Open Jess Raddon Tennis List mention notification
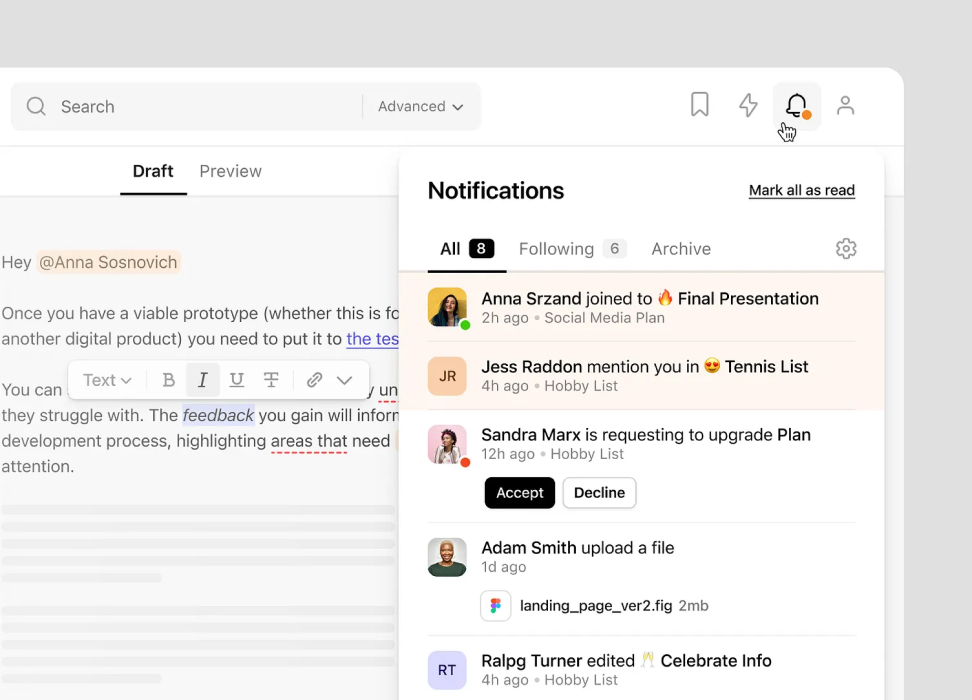This screenshot has width=972, height=700. click(x=642, y=376)
